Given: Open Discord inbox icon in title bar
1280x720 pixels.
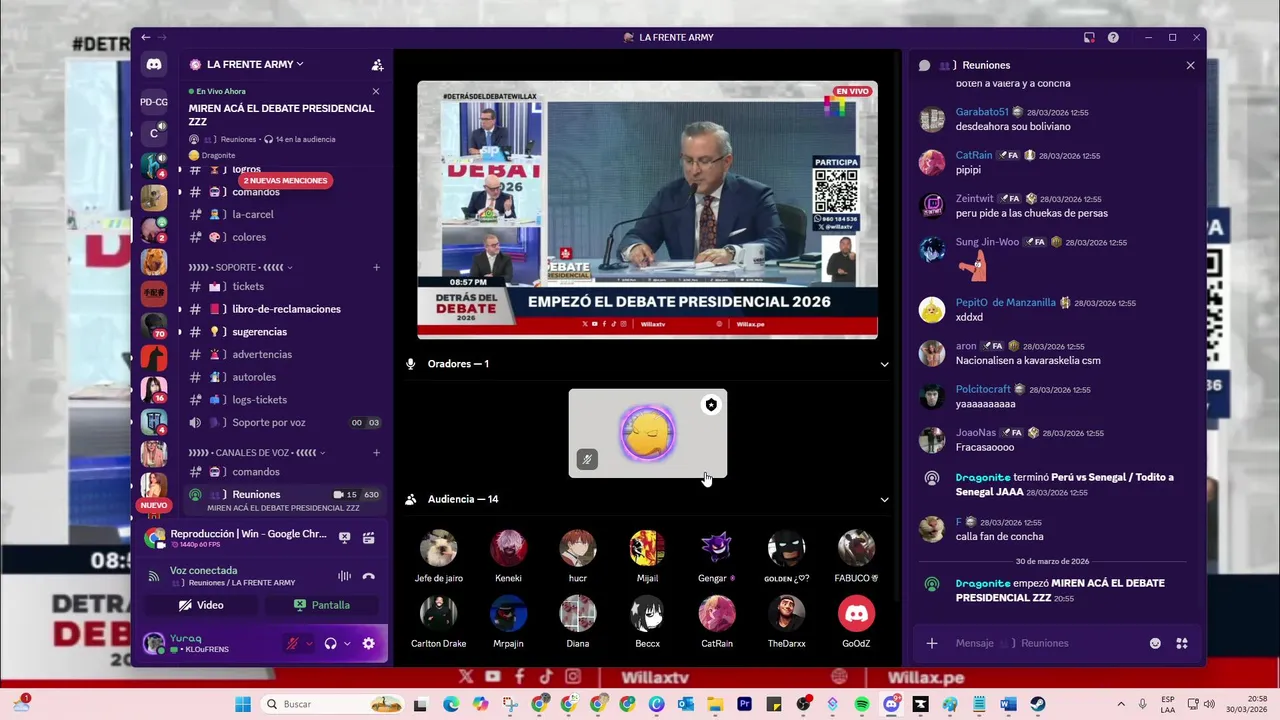Looking at the screenshot, I should 1089,37.
